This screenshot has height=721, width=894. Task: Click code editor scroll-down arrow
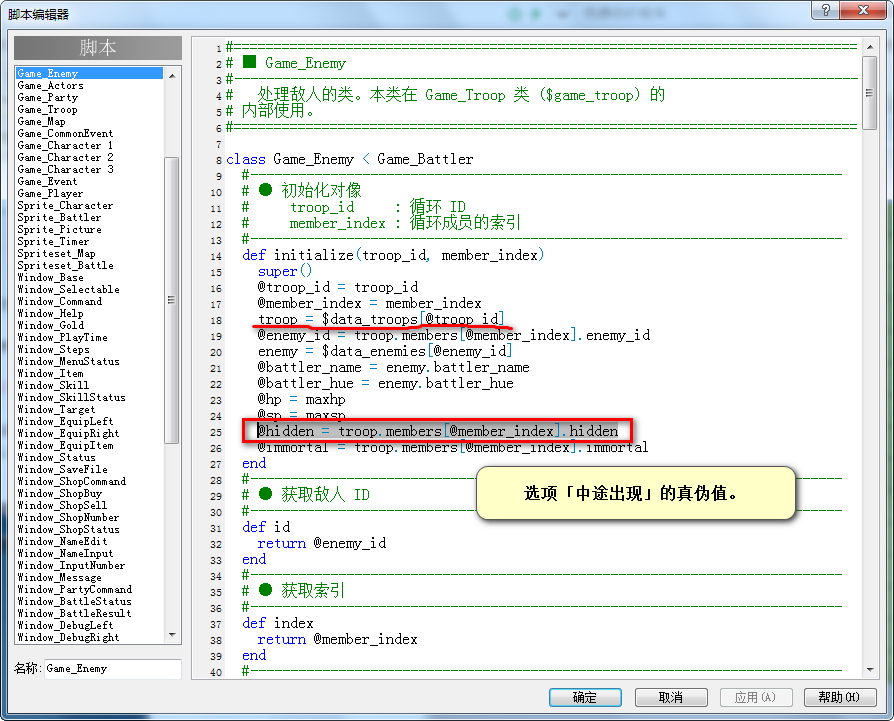pos(869,670)
